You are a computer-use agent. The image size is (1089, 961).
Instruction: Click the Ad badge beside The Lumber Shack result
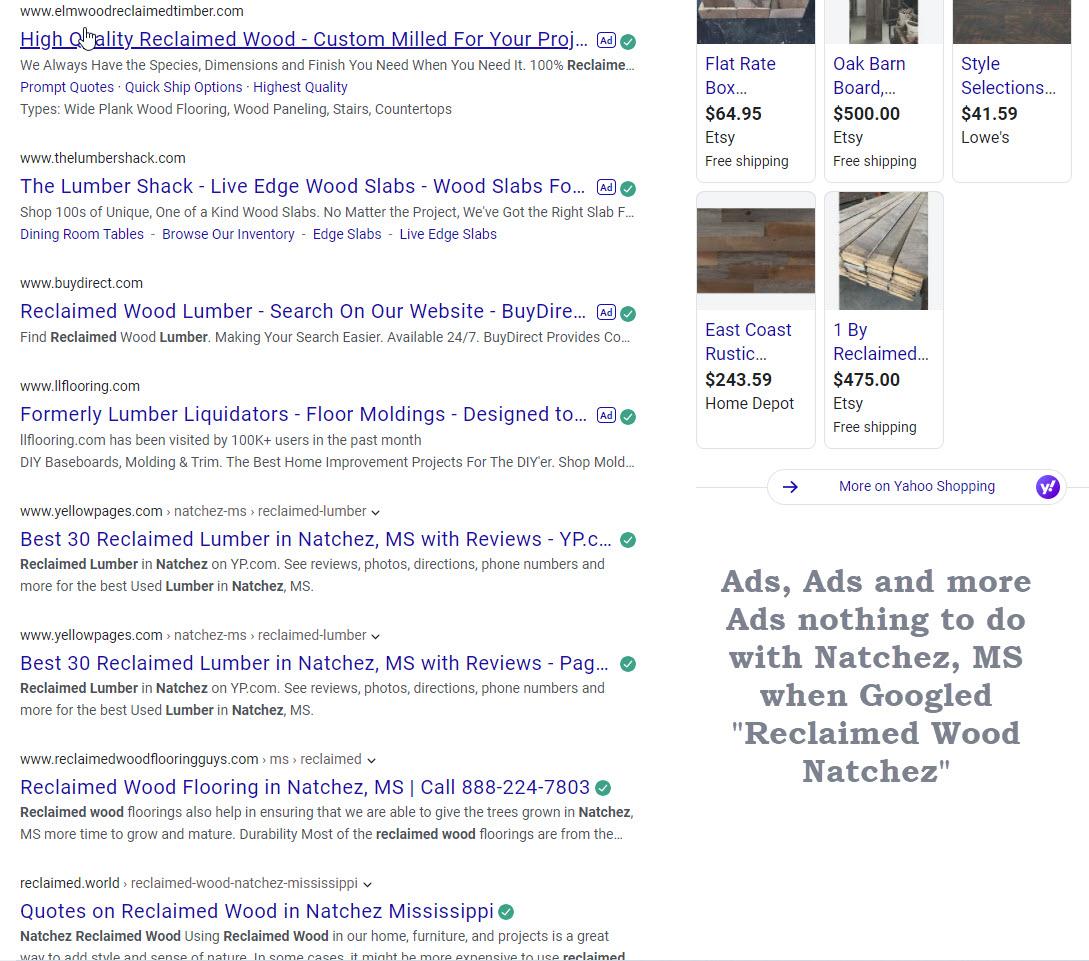click(x=606, y=187)
